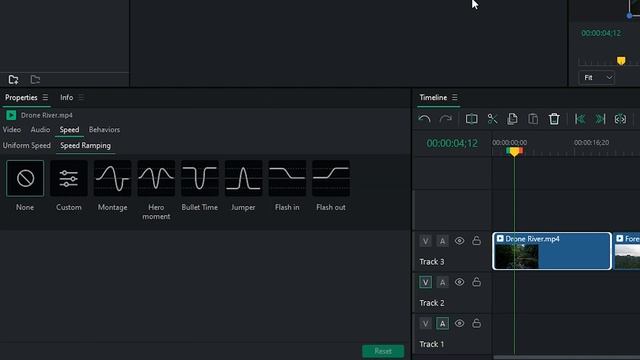Toggle video V button on Track 2
Viewport: 640px width, 360px height.
point(425,282)
